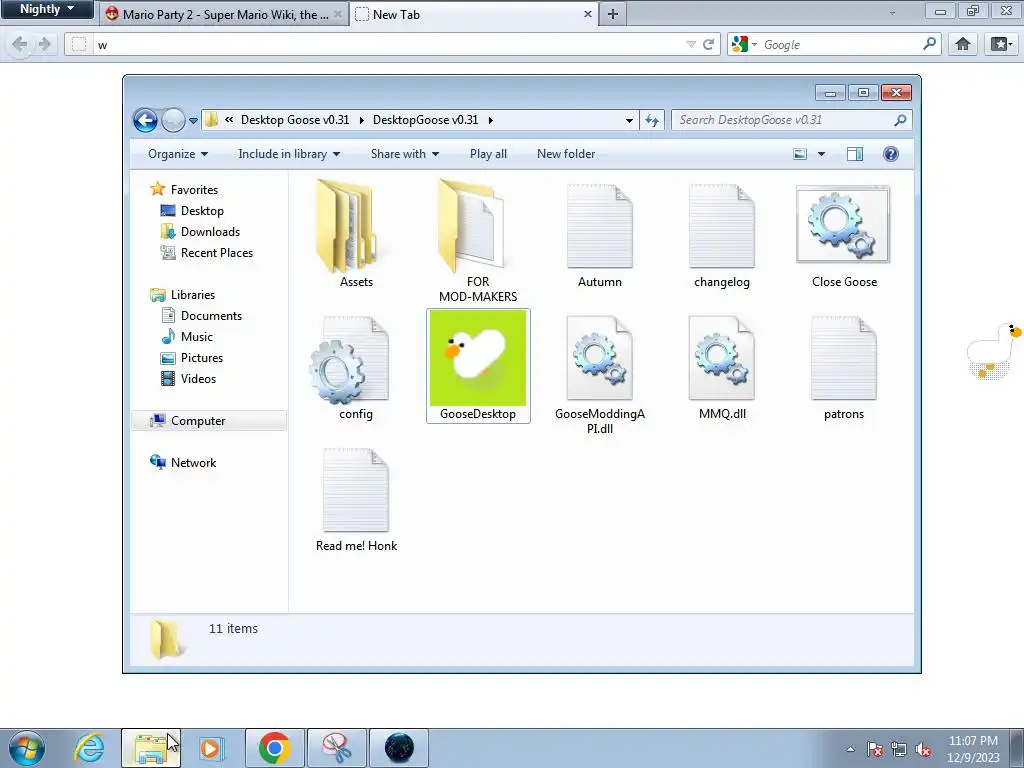Open Explorer help button
The image size is (1024, 768).
tap(891, 154)
